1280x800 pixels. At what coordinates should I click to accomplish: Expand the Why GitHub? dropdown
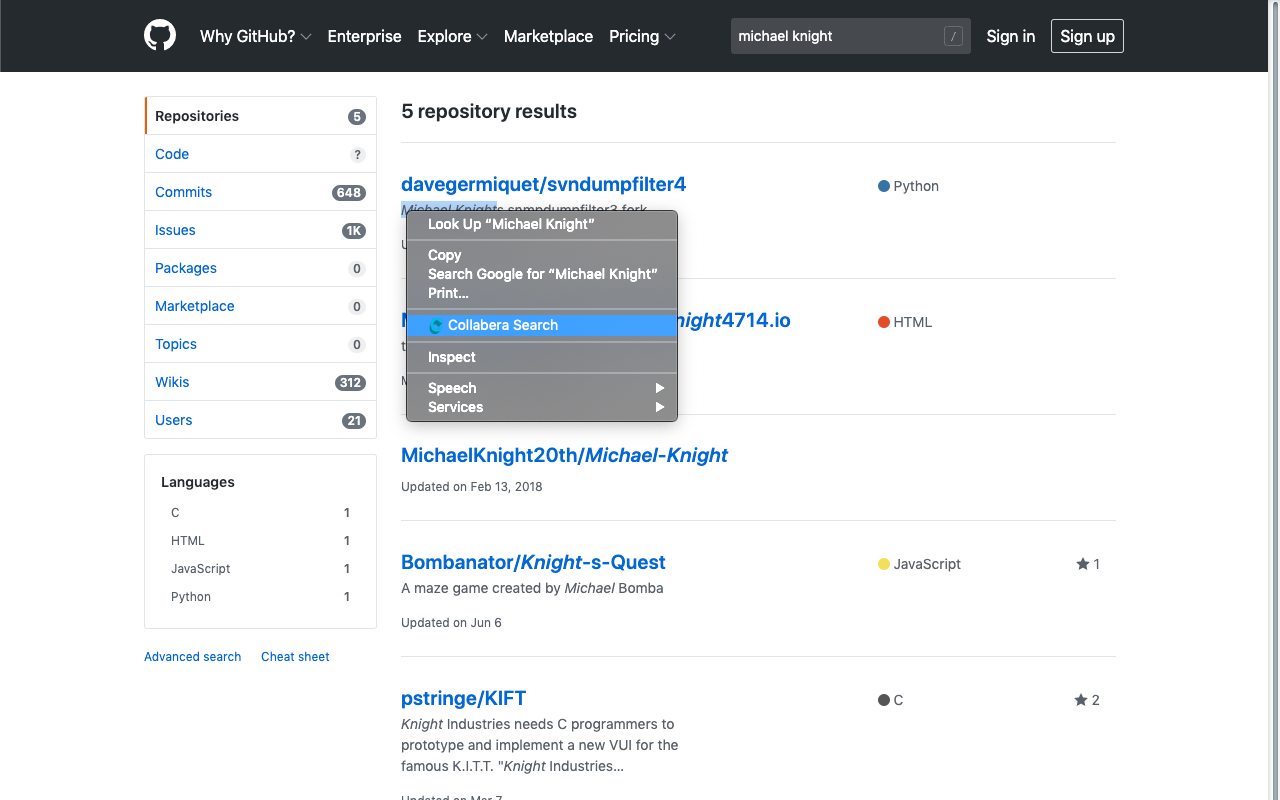tap(255, 36)
